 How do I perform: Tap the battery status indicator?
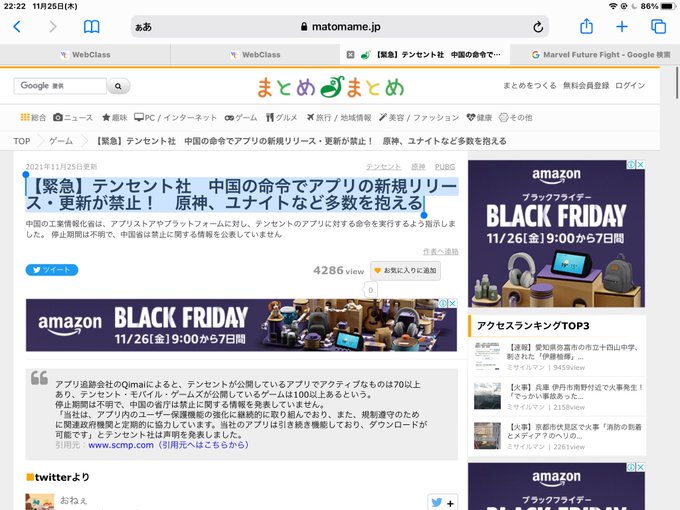668,6
